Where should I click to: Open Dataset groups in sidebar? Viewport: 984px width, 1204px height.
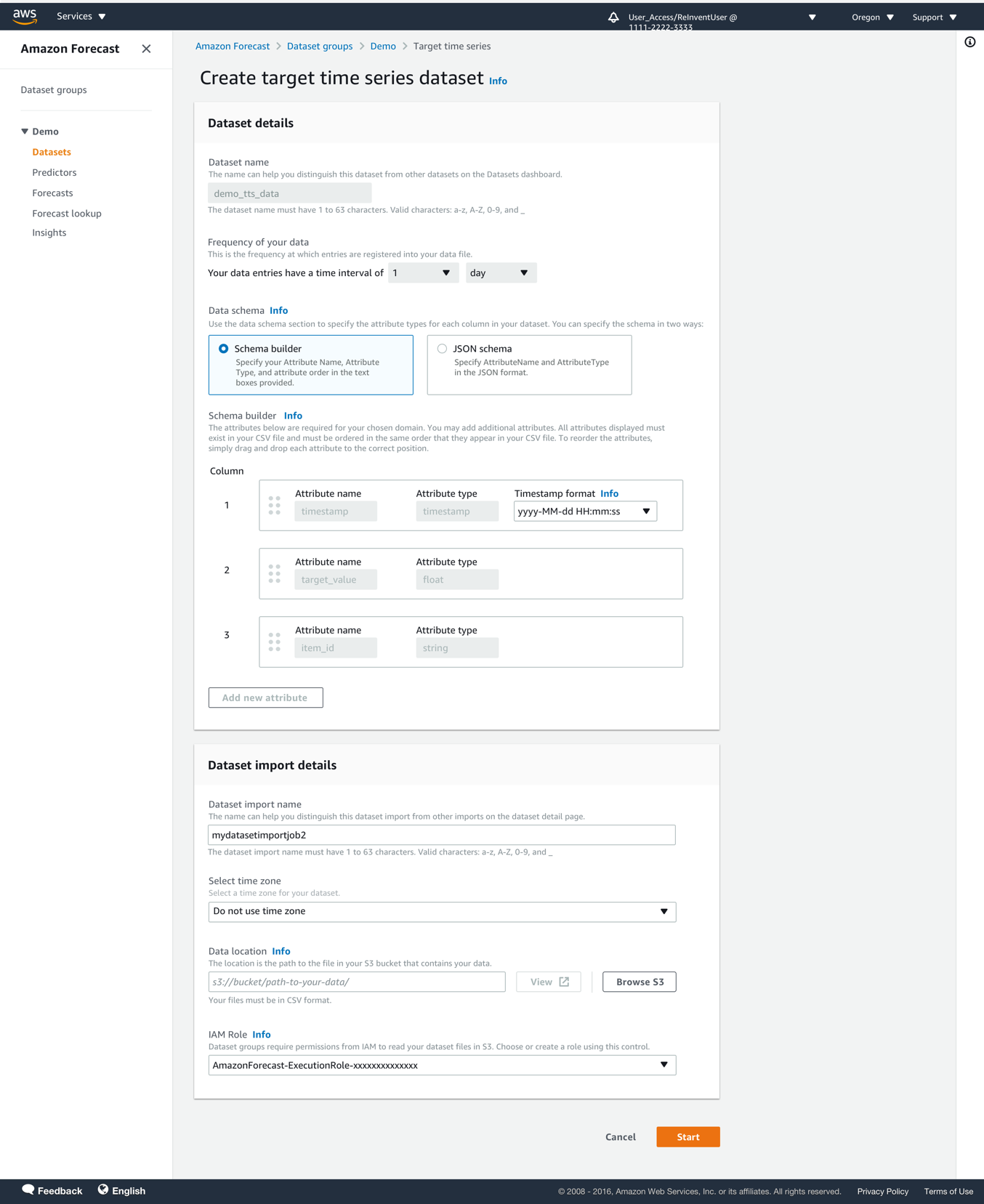point(54,90)
